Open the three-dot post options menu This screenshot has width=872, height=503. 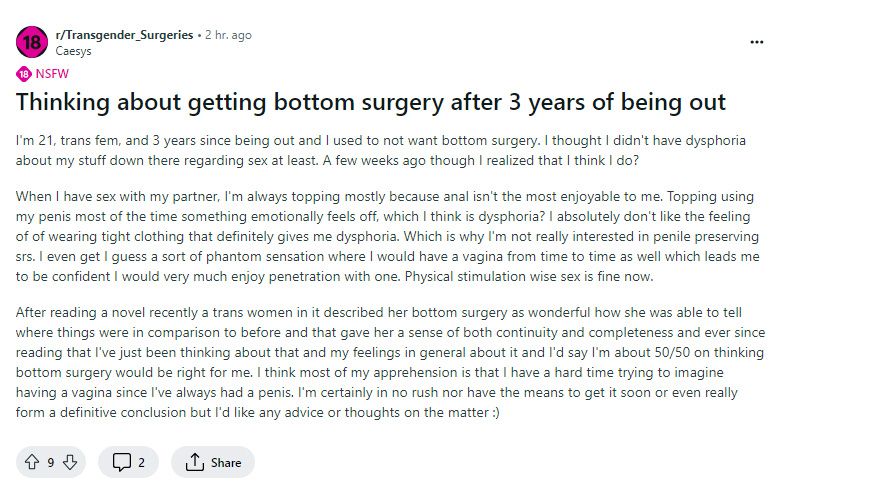(756, 42)
